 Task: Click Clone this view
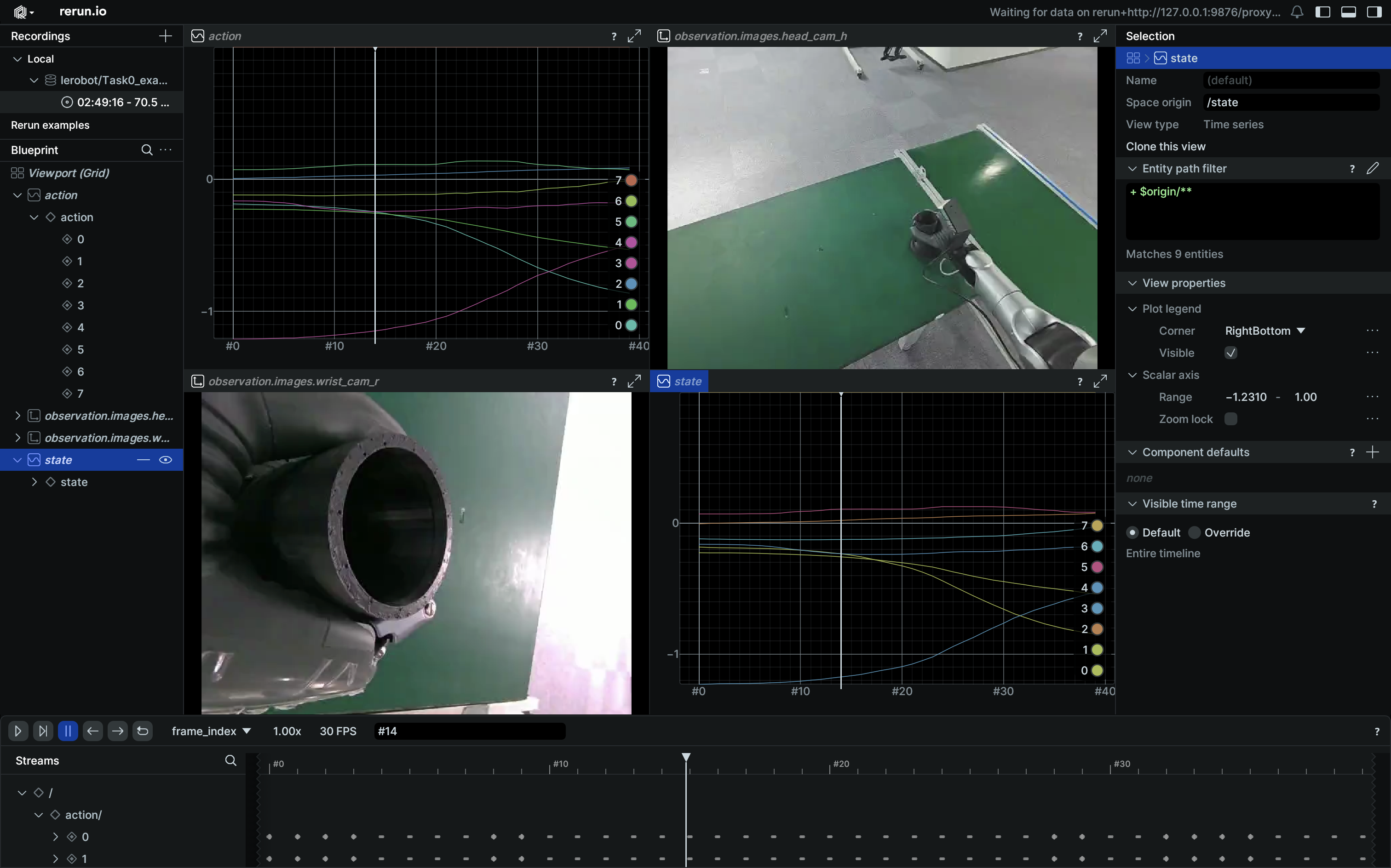click(1165, 146)
